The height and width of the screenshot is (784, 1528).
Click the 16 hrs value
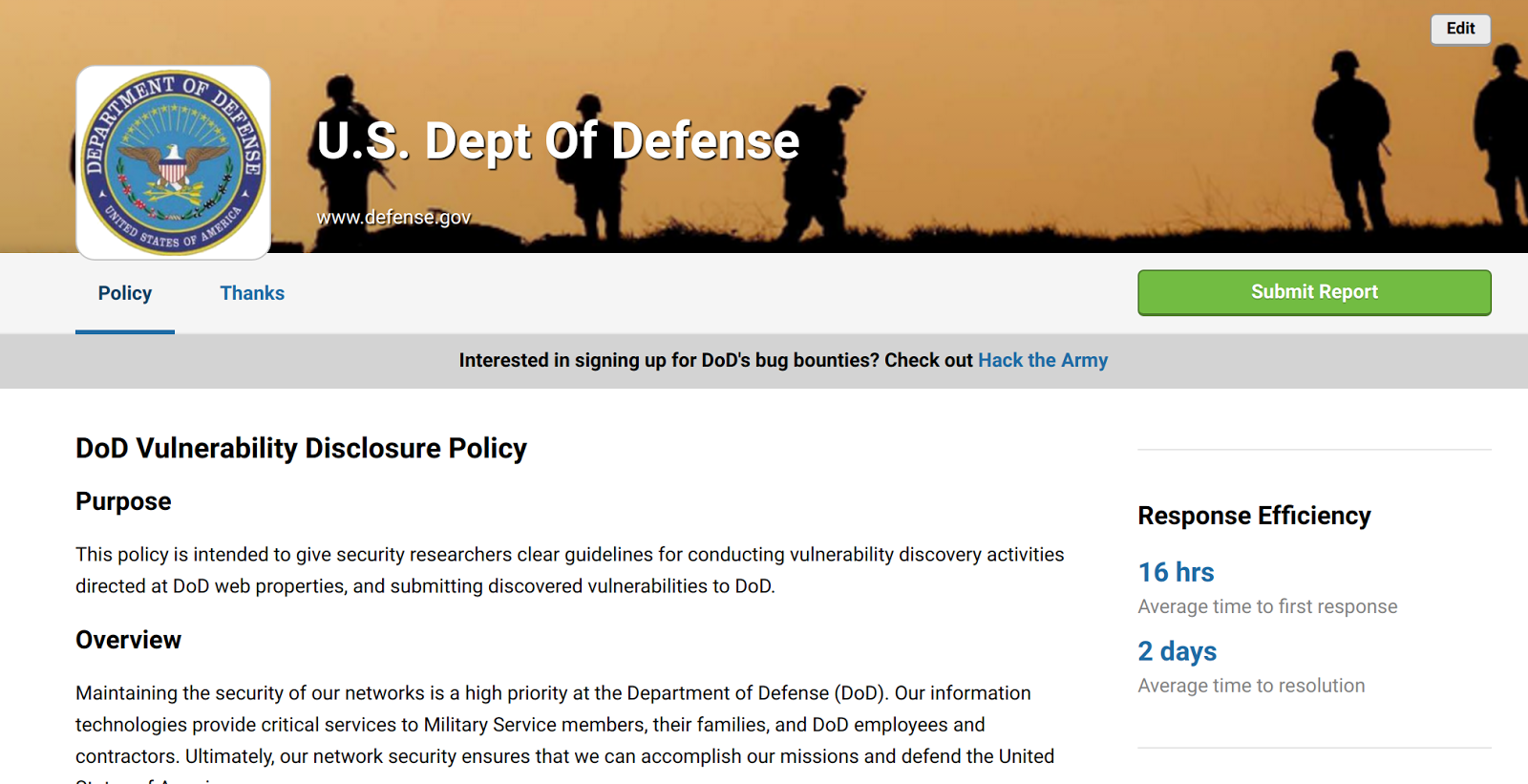(1176, 572)
